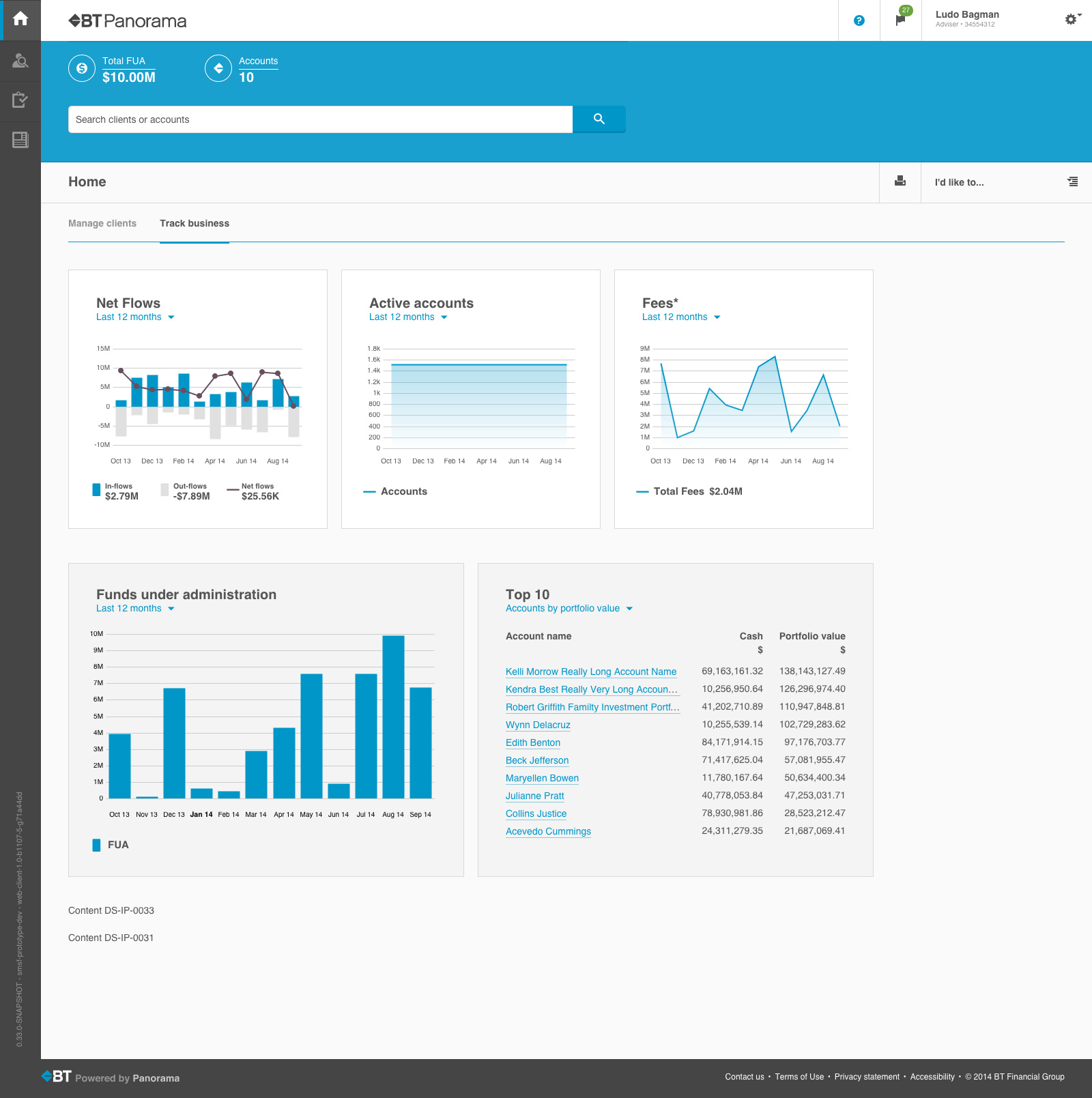Click the magnifier search button

point(599,119)
